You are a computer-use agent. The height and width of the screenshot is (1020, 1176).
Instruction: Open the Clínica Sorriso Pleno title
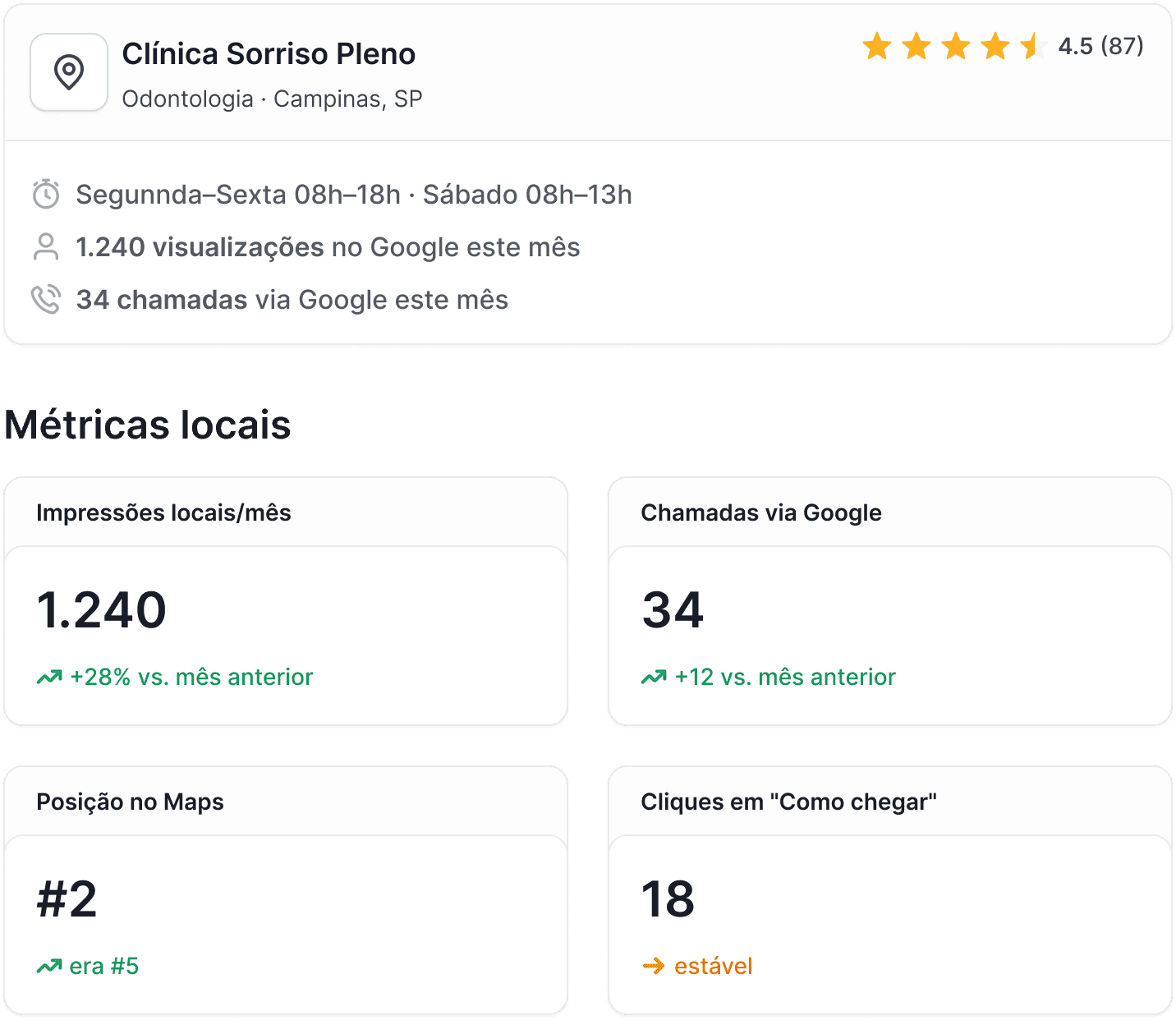(x=269, y=53)
